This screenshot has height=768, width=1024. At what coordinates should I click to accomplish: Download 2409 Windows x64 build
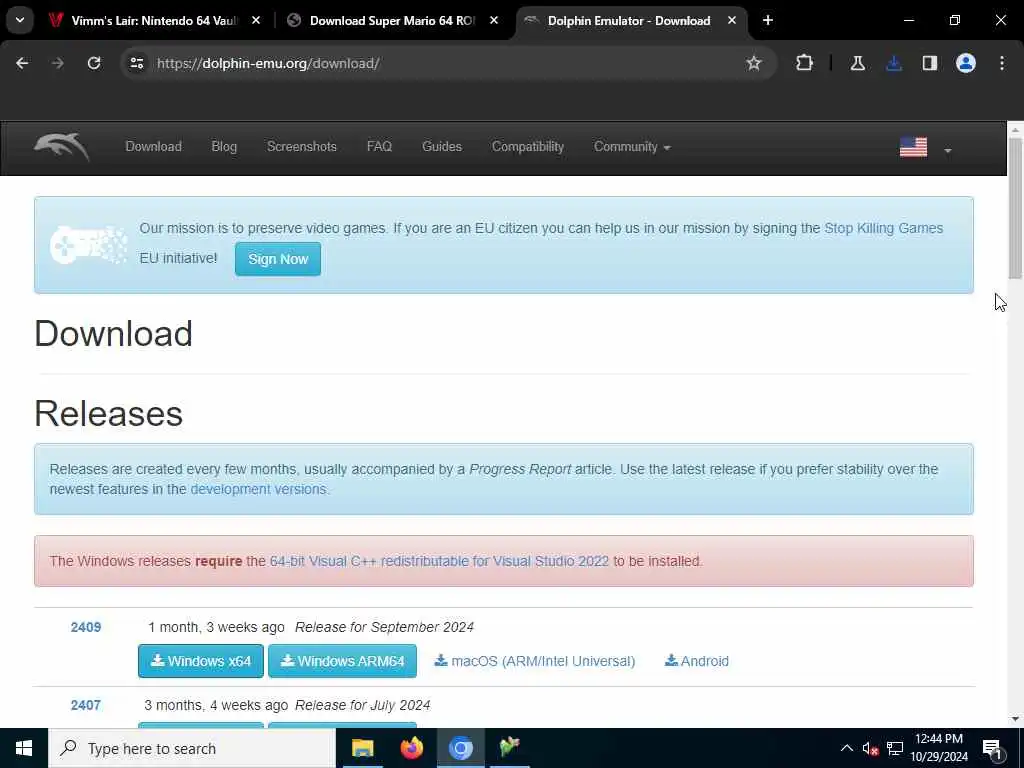[201, 661]
